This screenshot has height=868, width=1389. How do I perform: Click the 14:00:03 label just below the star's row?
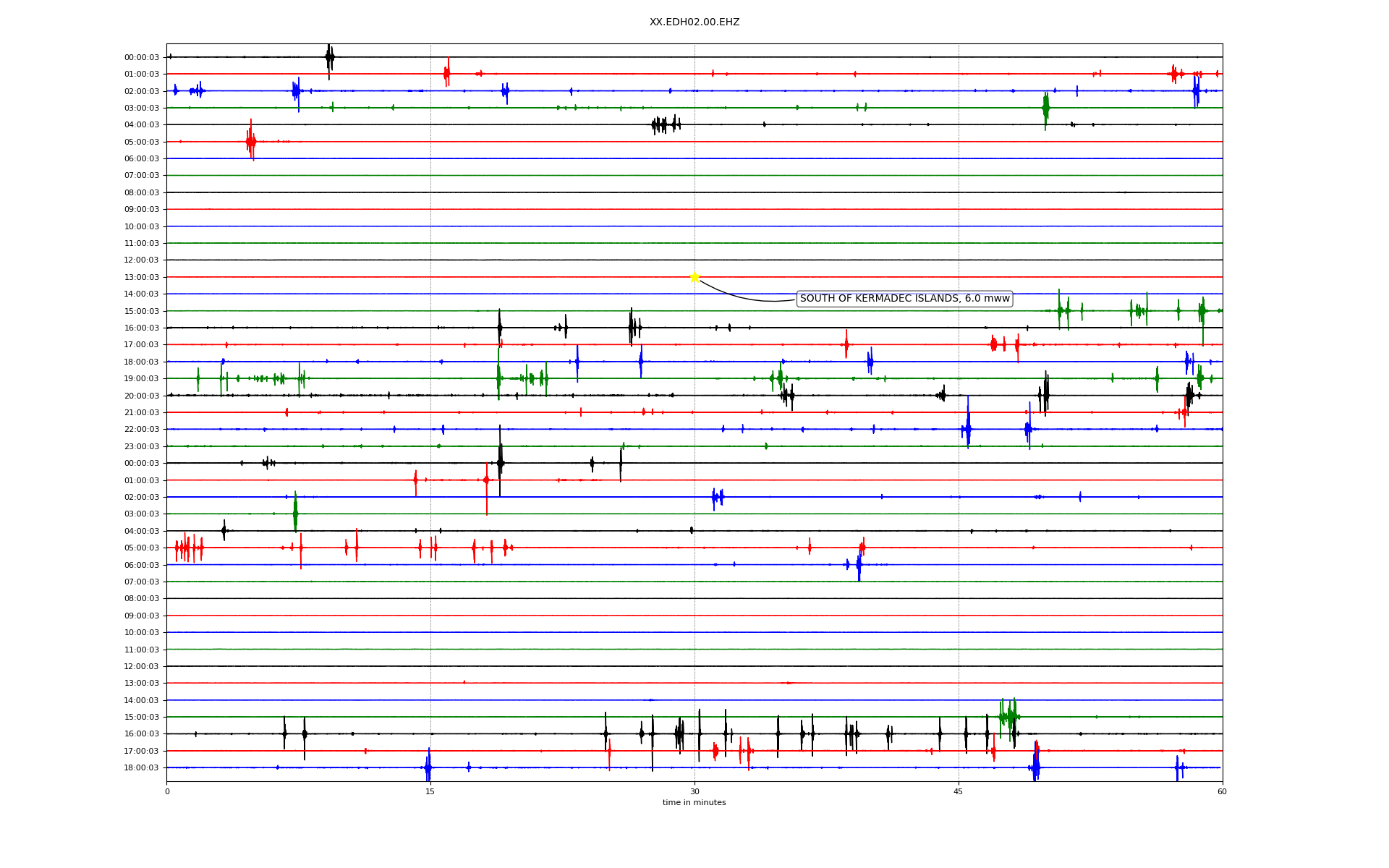tap(141, 294)
